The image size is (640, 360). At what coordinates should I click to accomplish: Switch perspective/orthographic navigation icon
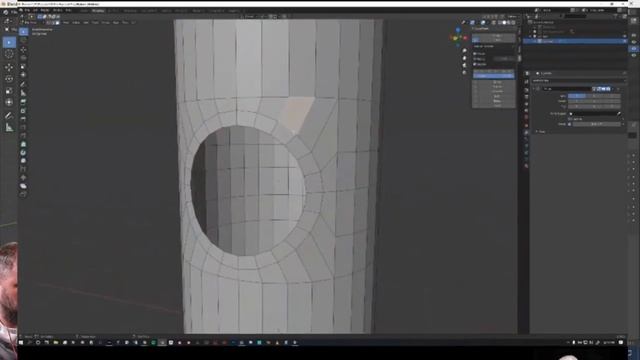464,73
